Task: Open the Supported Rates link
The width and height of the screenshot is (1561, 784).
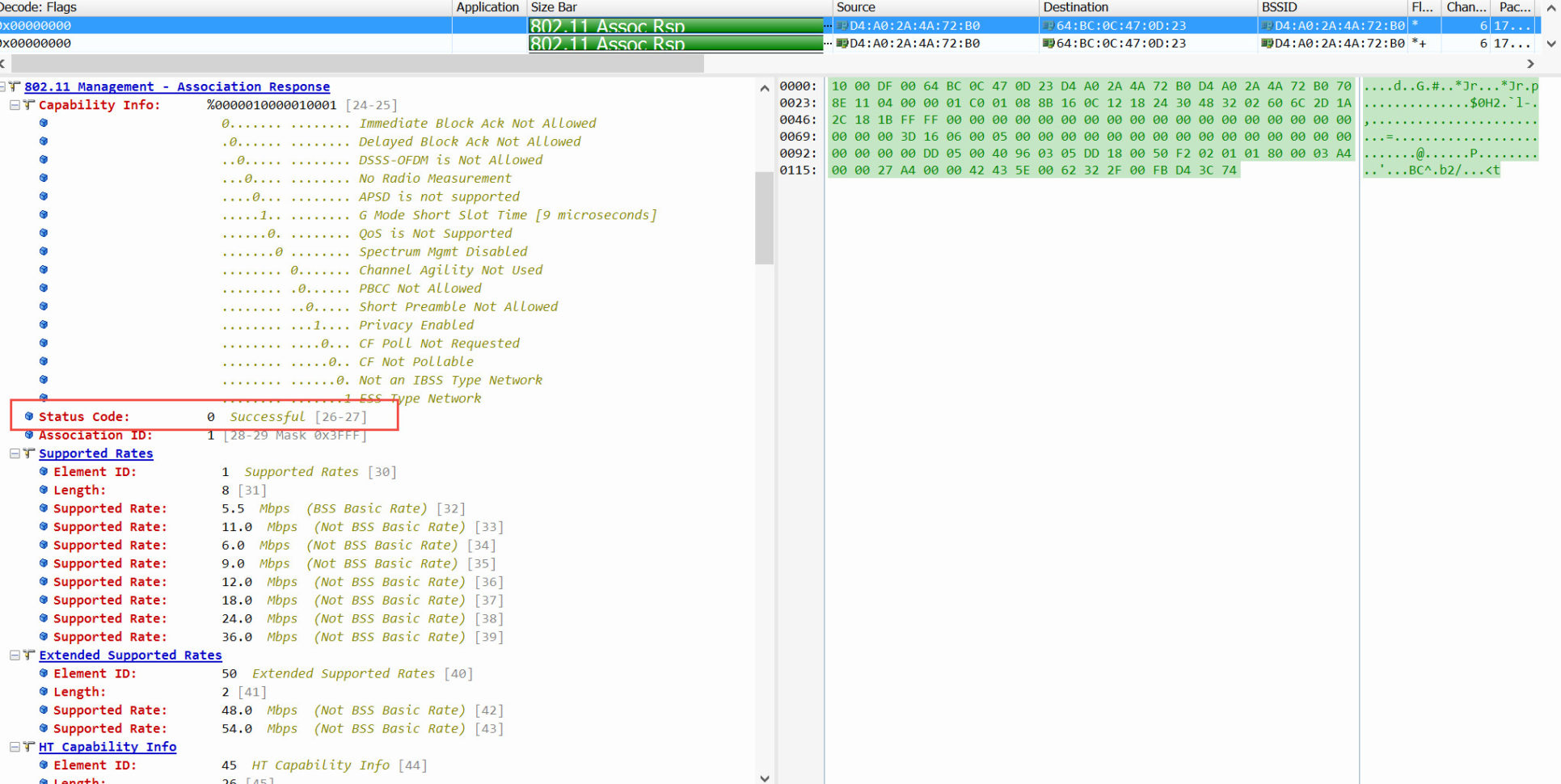Action: tap(95, 453)
